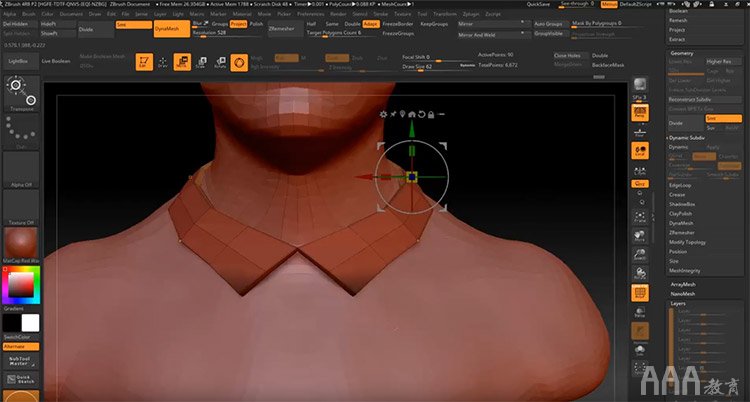This screenshot has width=750, height=402.
Task: Toggle the BackfaceMask option
Action: pyautogui.click(x=608, y=65)
